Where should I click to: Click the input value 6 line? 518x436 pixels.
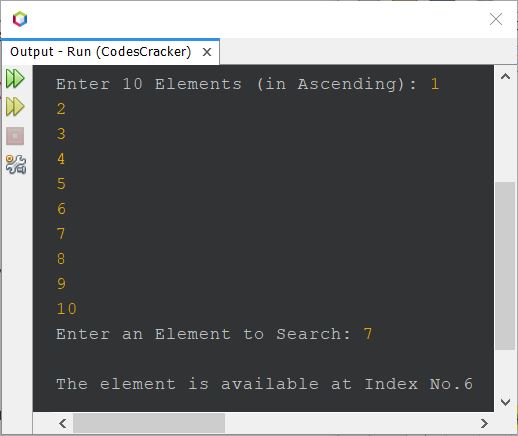[x=61, y=209]
